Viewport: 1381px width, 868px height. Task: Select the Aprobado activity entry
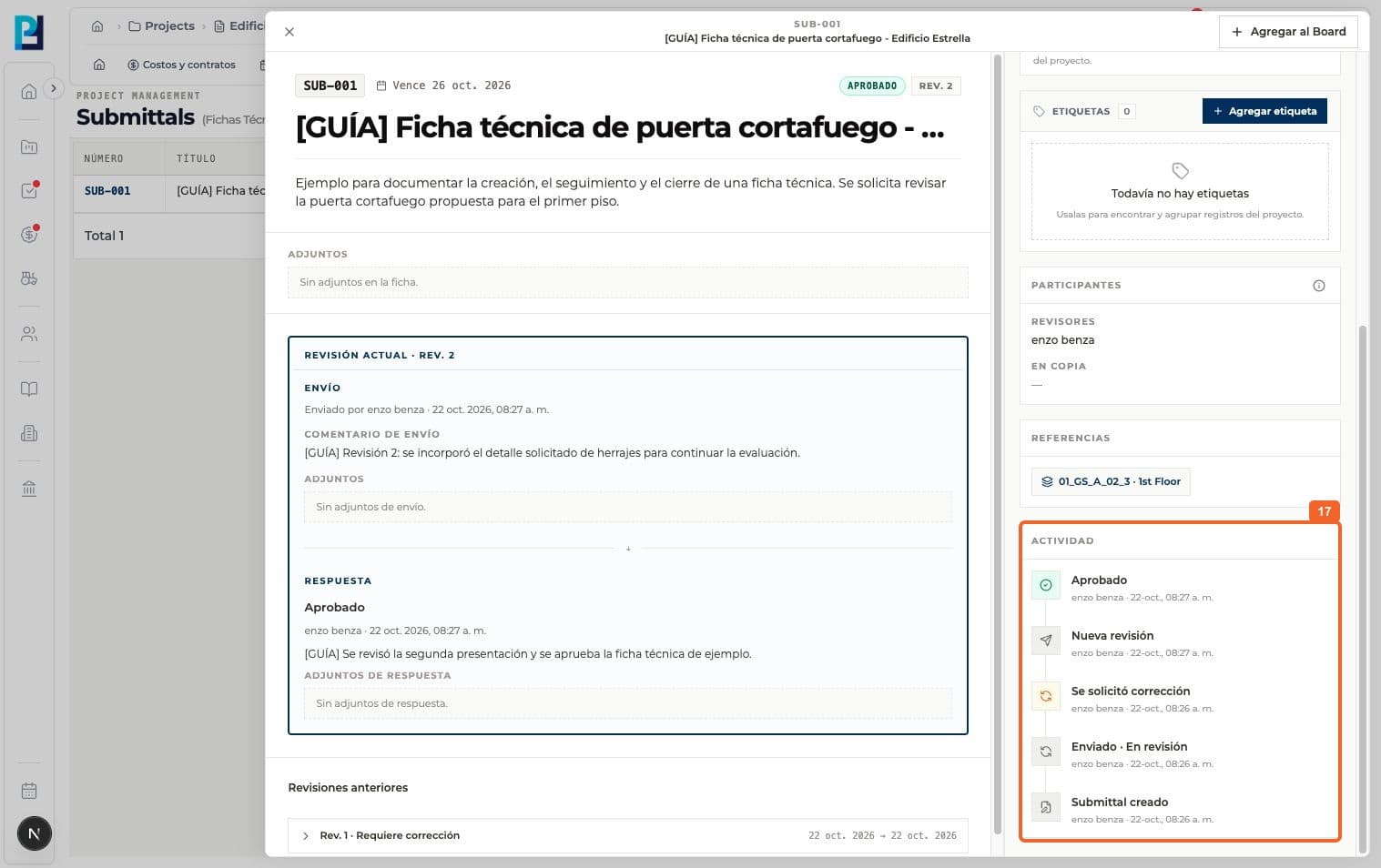[x=1180, y=589]
